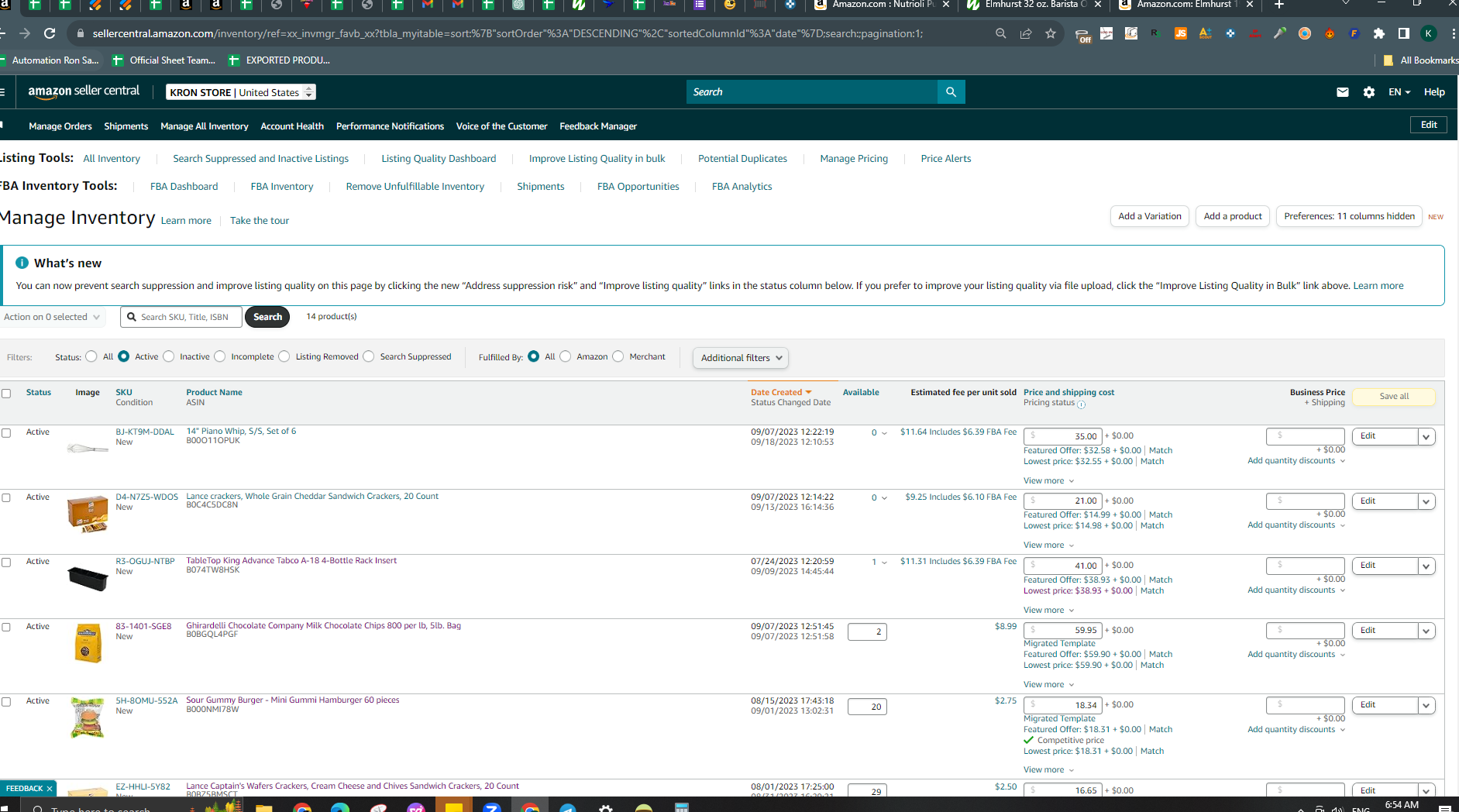Open the browser Extensions puzzle menu
1459x812 pixels.
tap(1379, 33)
